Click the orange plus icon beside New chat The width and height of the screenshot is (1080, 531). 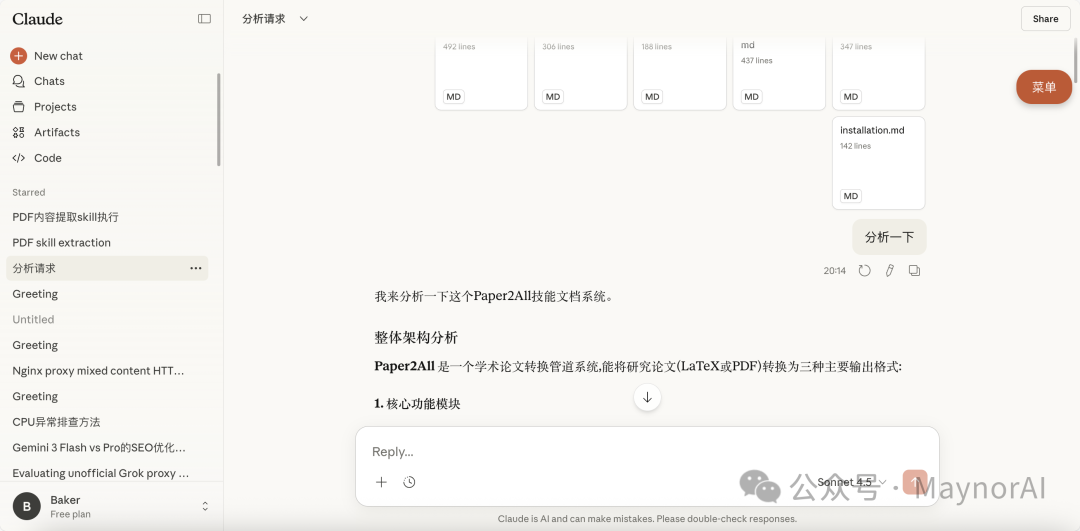tap(19, 56)
